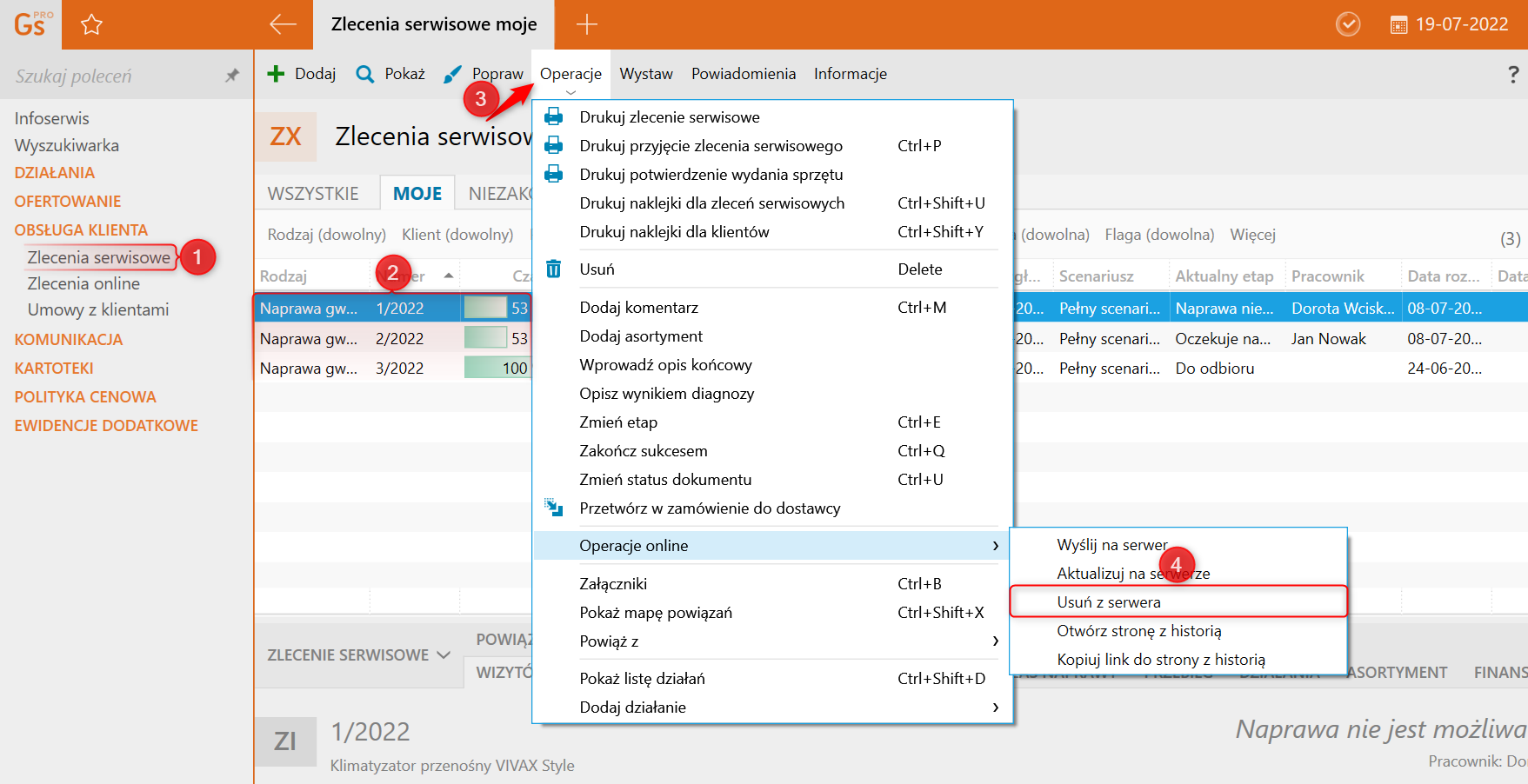Click printer icon for Drukuj zlecenie serwisowe
The image size is (1528, 784).
[553, 116]
